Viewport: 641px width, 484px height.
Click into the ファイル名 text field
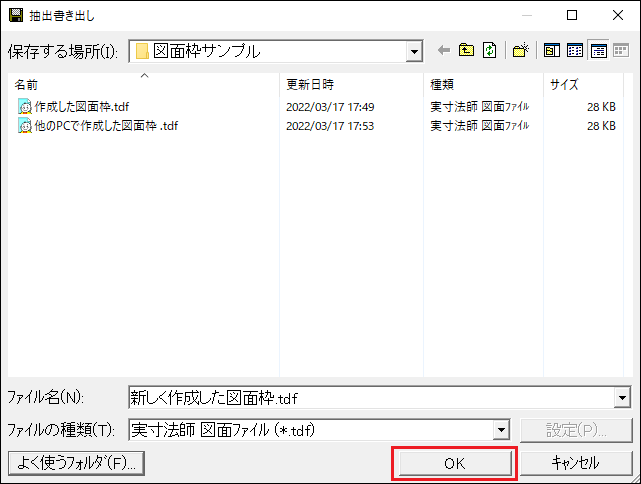[371, 397]
